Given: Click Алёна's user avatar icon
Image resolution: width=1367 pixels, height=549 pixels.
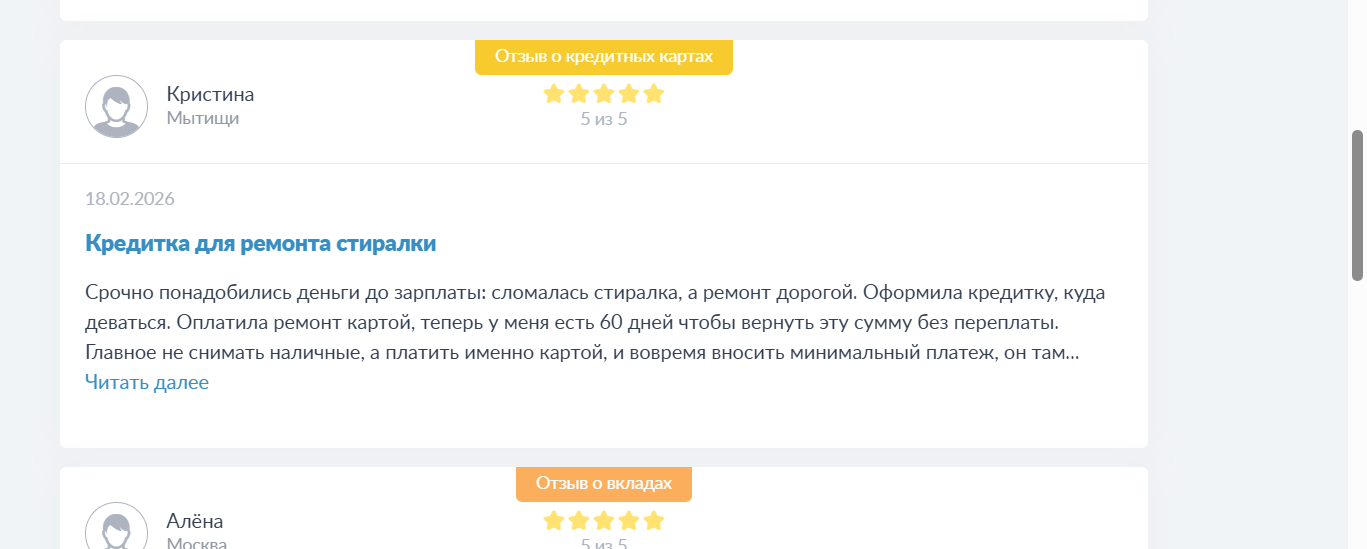Looking at the screenshot, I should point(117,527).
